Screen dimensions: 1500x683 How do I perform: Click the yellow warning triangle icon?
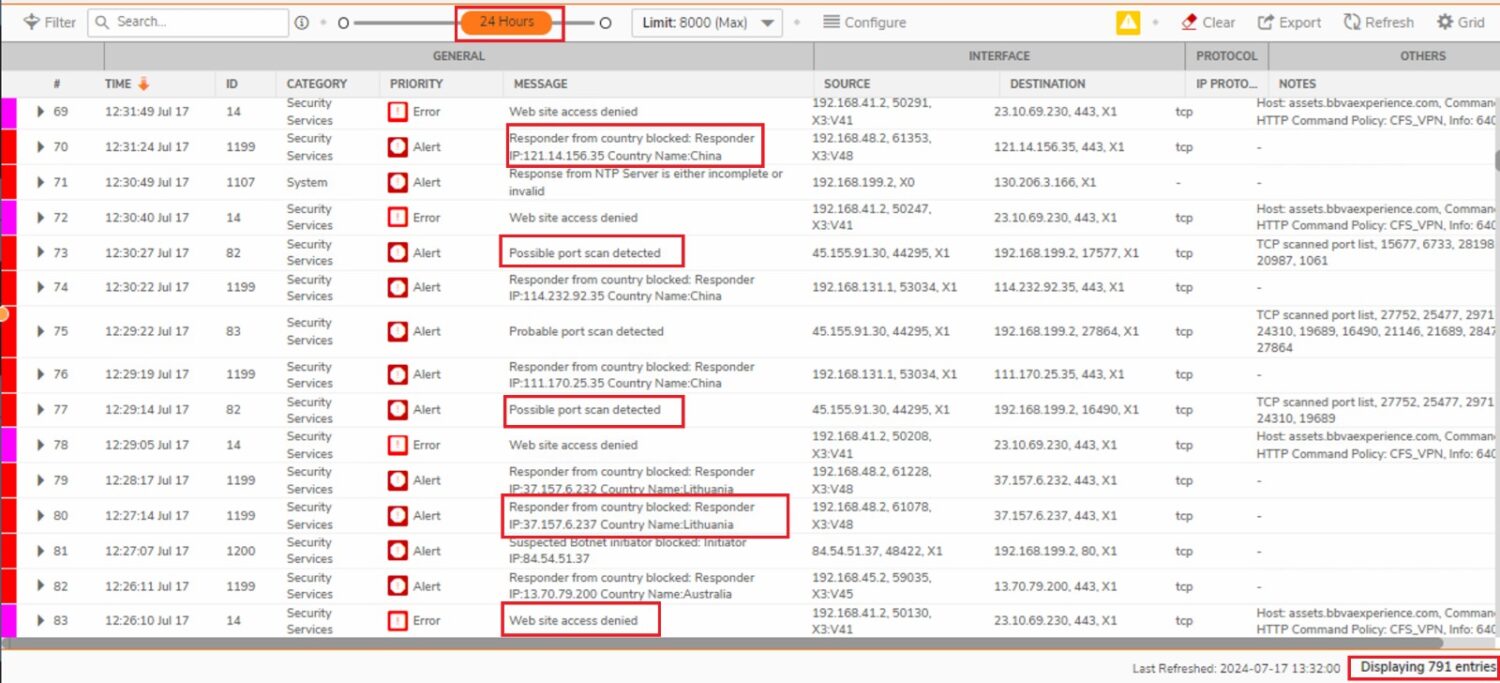(x=1128, y=22)
